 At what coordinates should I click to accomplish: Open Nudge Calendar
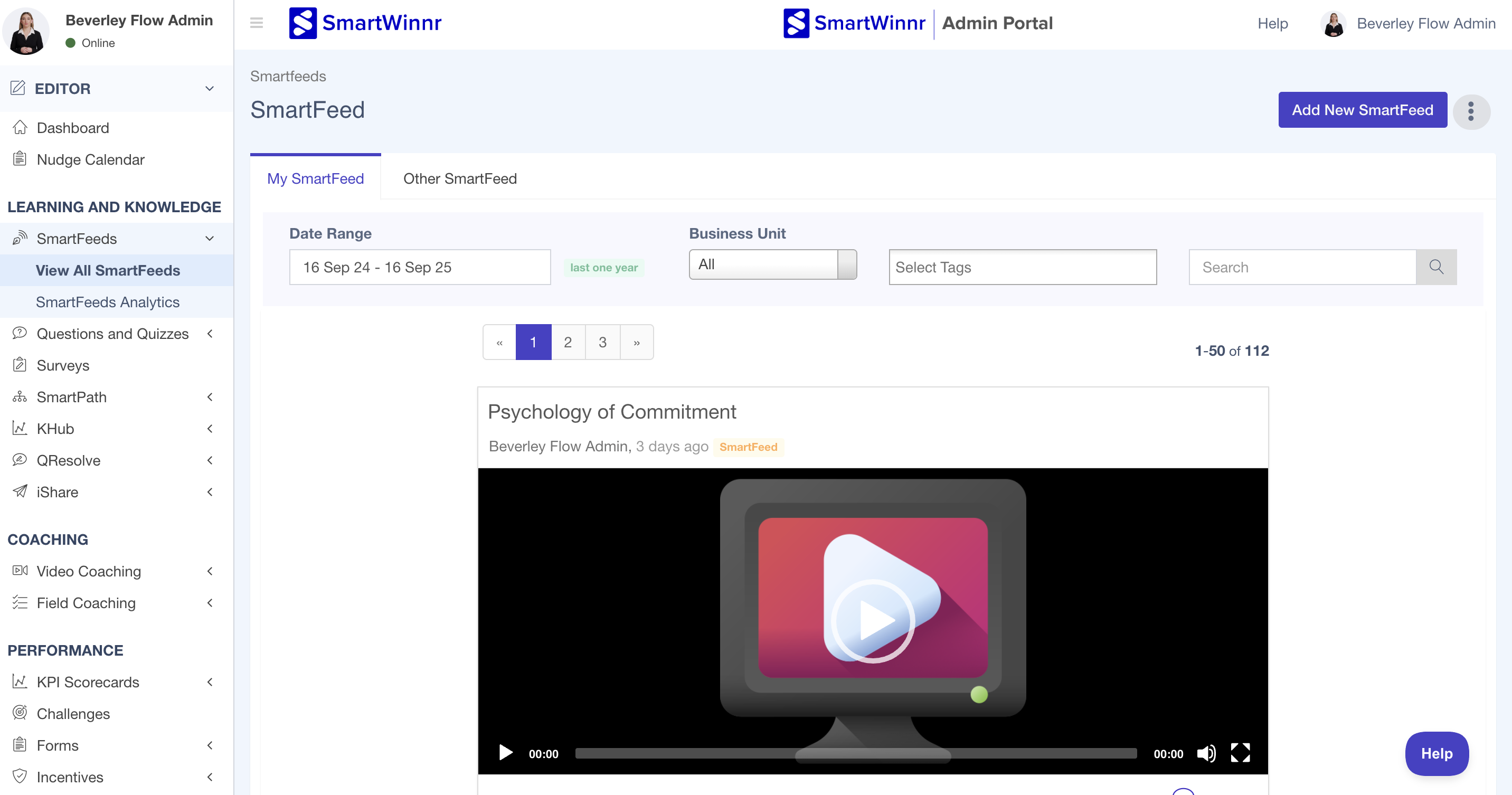click(90, 159)
